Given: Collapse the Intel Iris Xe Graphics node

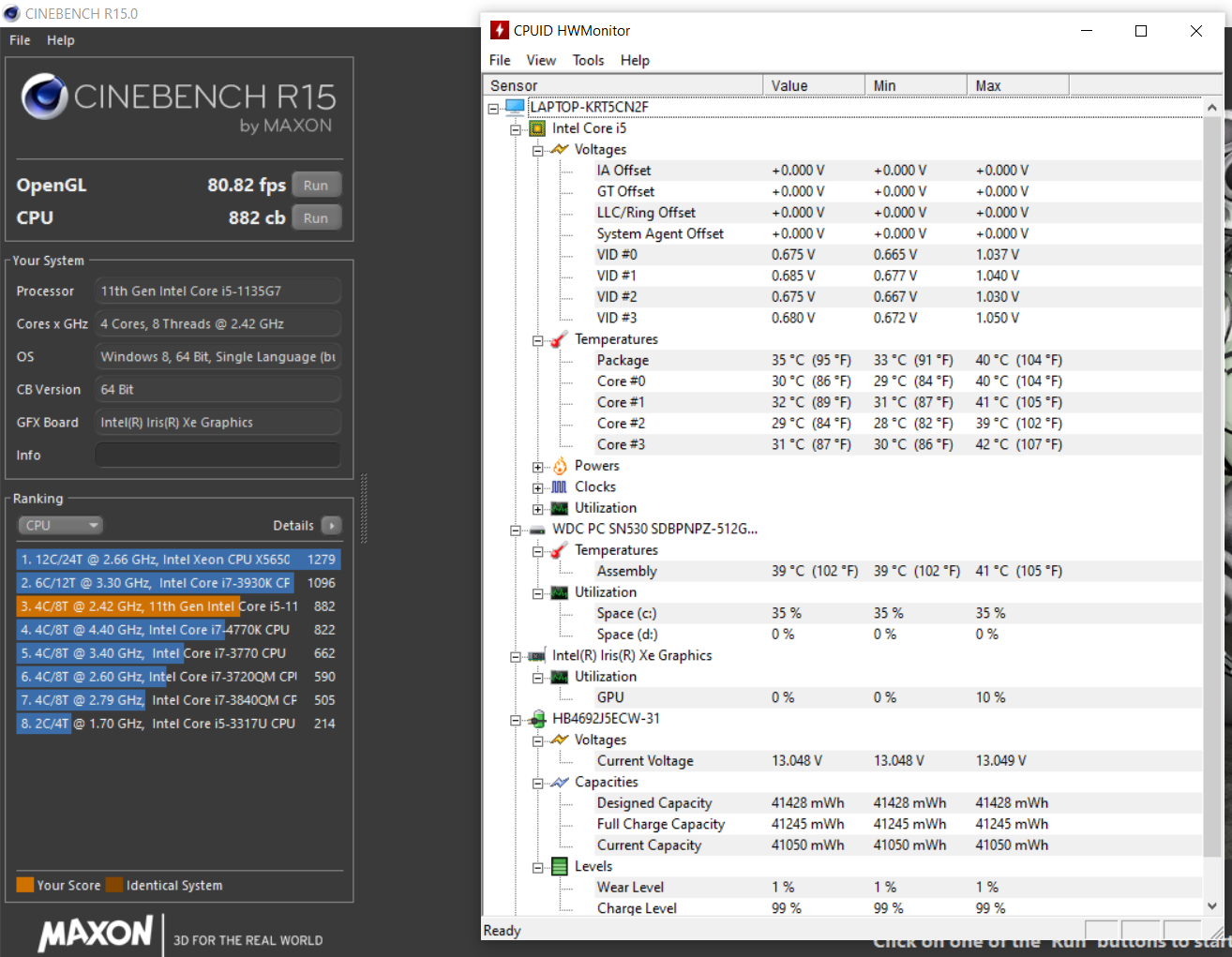Looking at the screenshot, I should pos(516,656).
